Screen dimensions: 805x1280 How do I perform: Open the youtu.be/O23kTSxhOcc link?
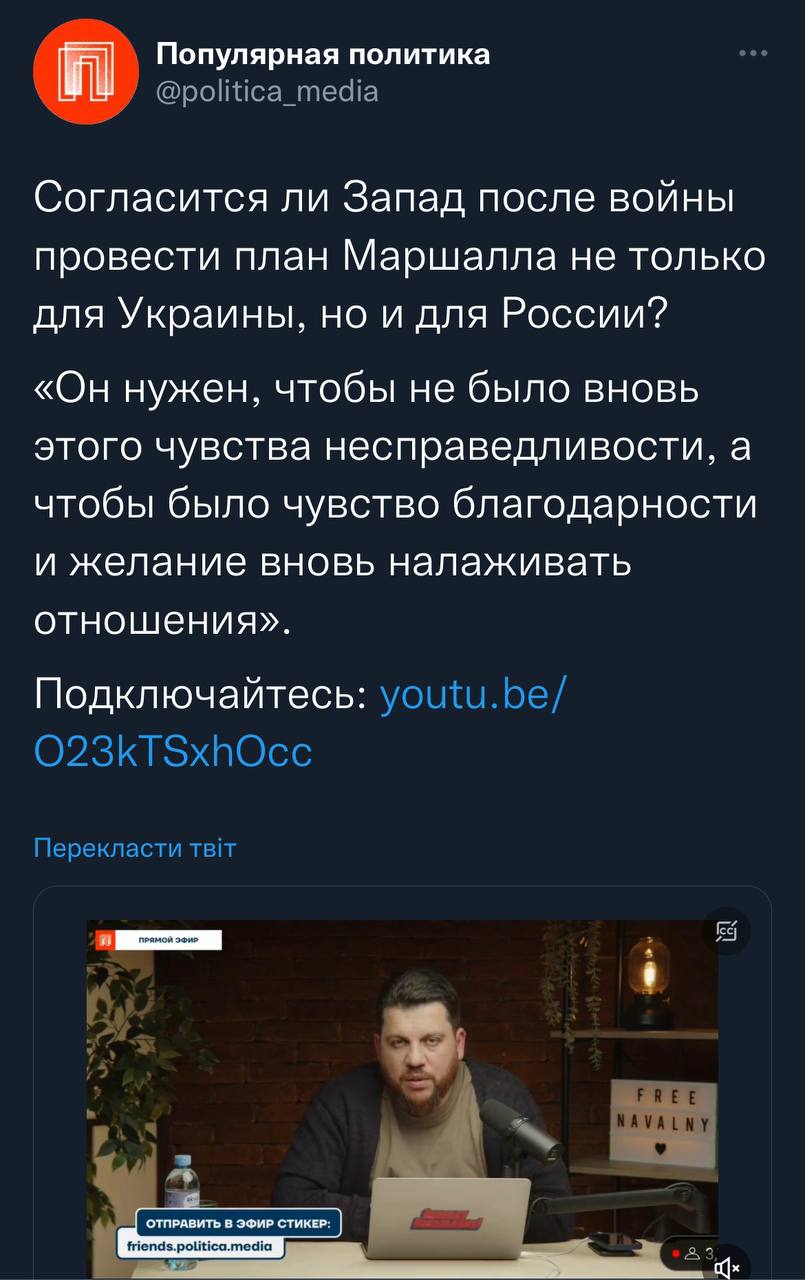(x=302, y=721)
